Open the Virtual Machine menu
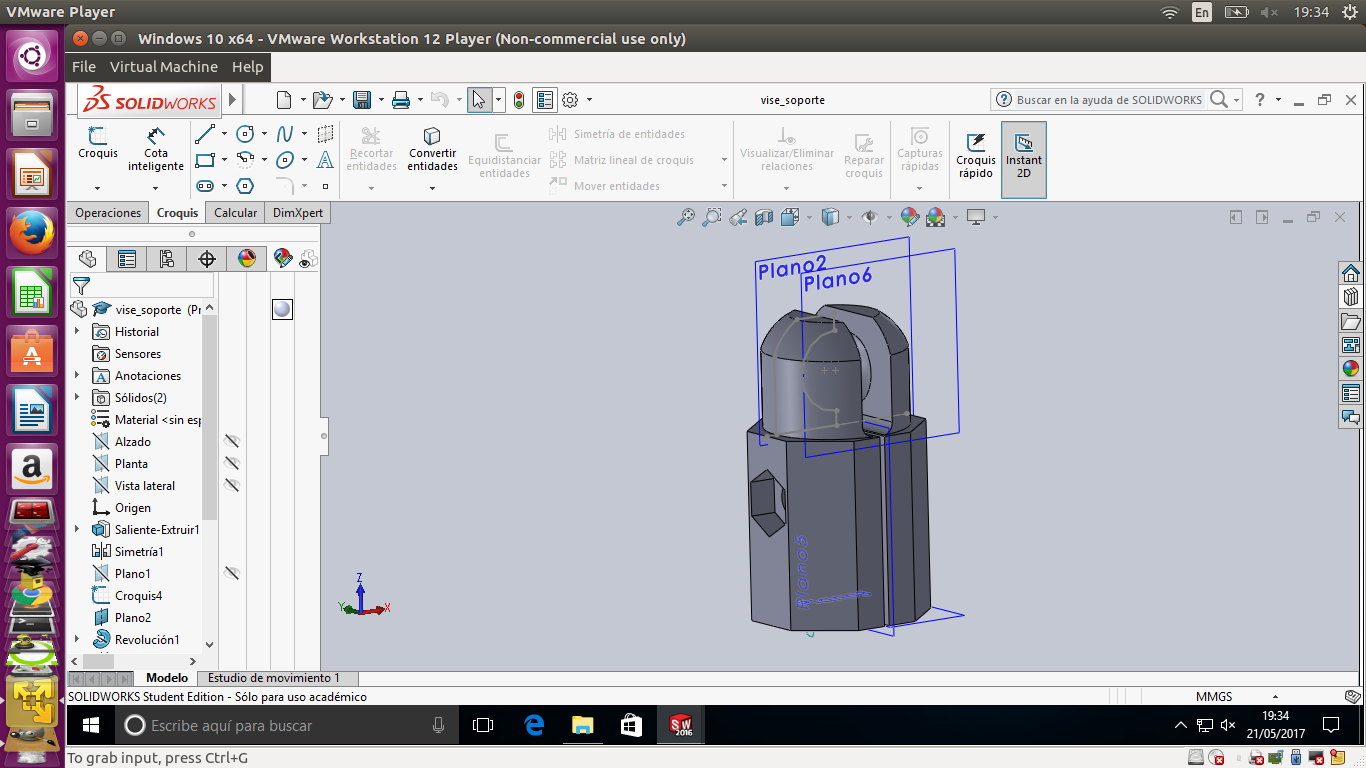Screen dimensions: 1366x768 click(x=163, y=67)
